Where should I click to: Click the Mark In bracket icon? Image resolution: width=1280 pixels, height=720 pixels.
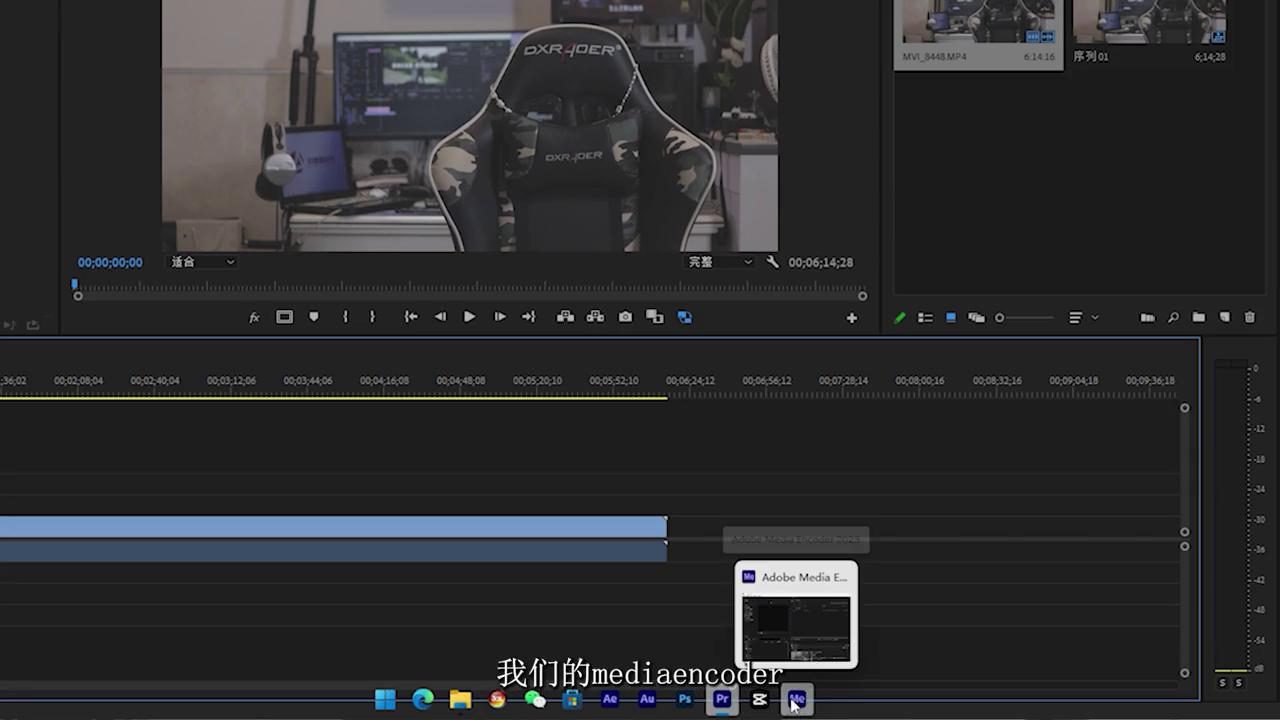(345, 317)
